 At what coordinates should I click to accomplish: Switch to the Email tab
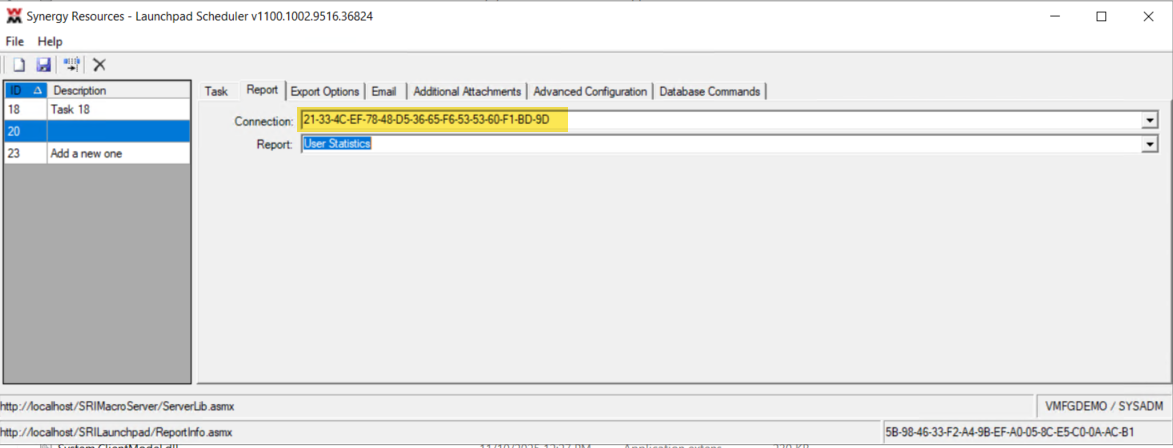(384, 91)
